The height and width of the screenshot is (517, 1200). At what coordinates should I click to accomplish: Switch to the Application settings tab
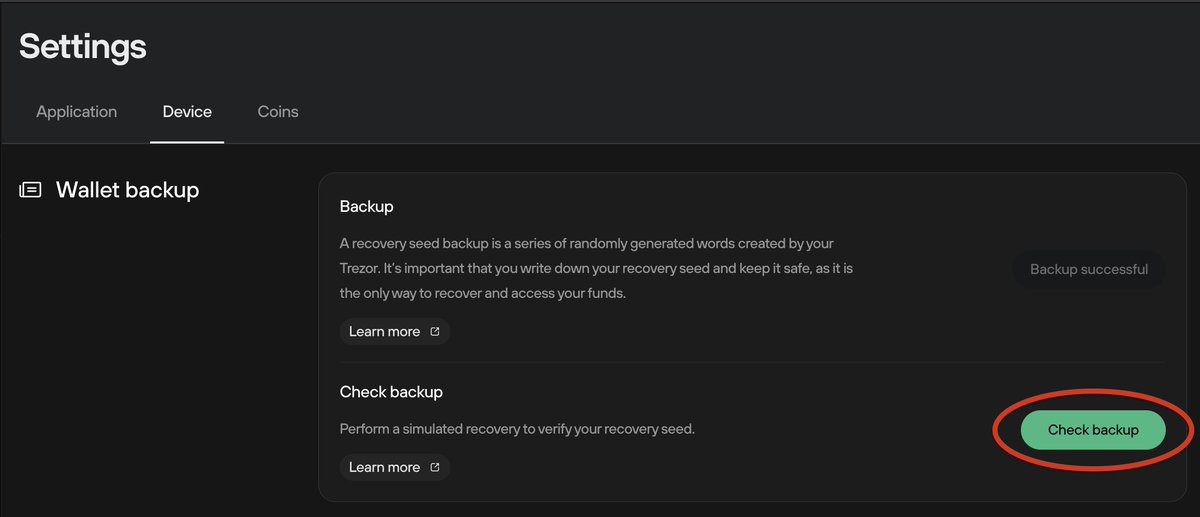coord(77,112)
